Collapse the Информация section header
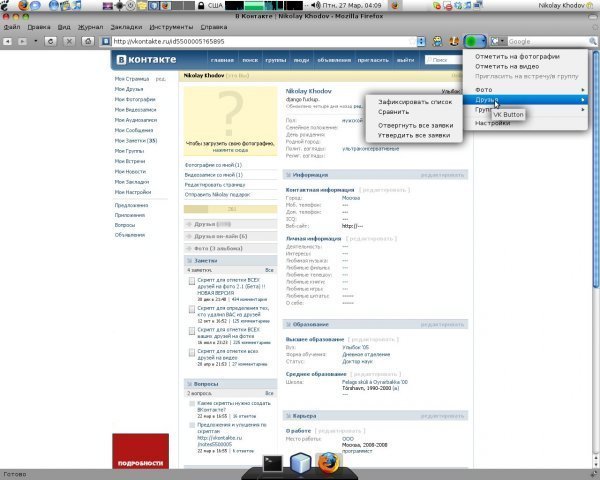The image size is (600, 480). click(x=375, y=175)
